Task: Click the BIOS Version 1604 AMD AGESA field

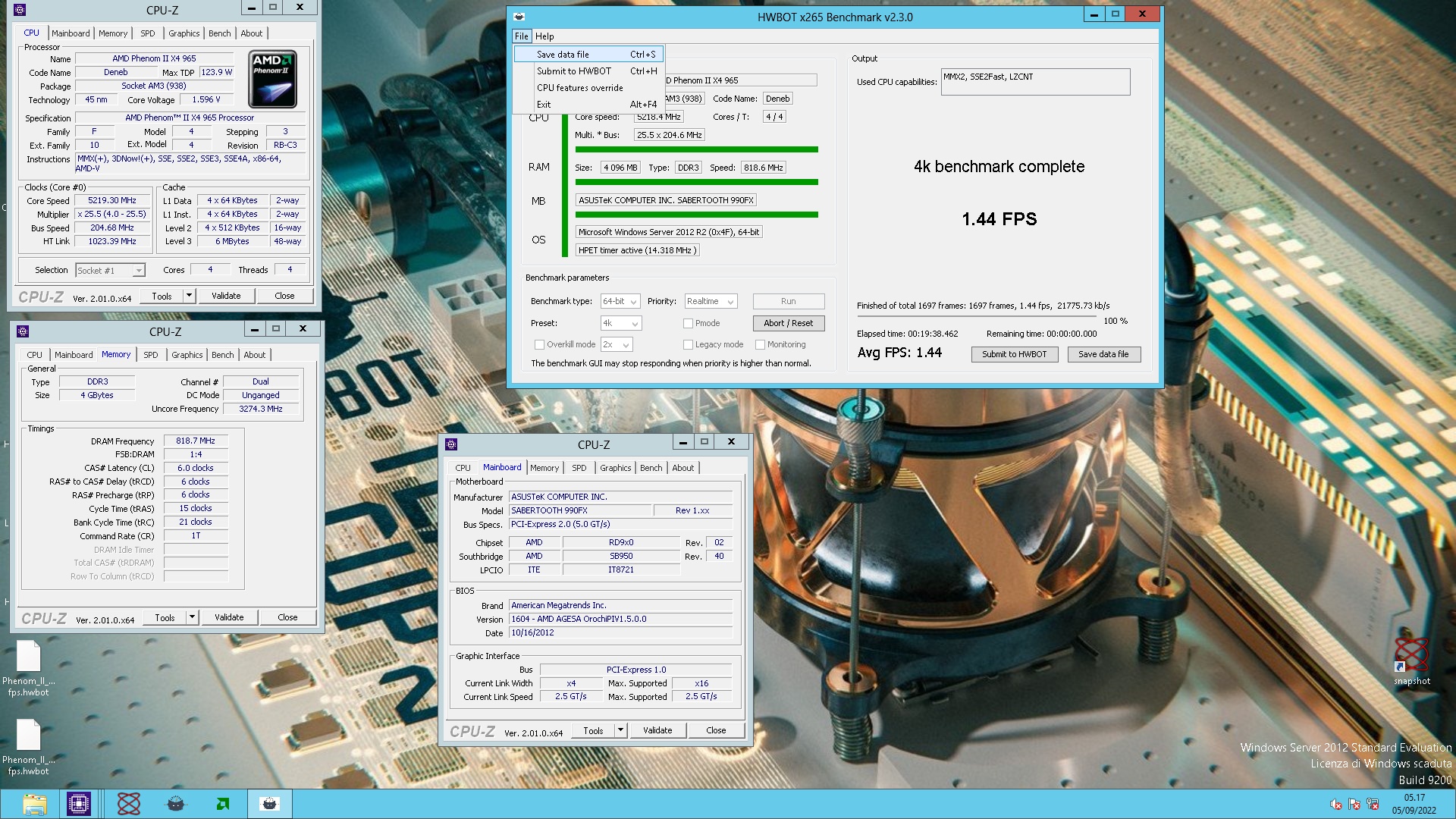Action: coord(620,619)
